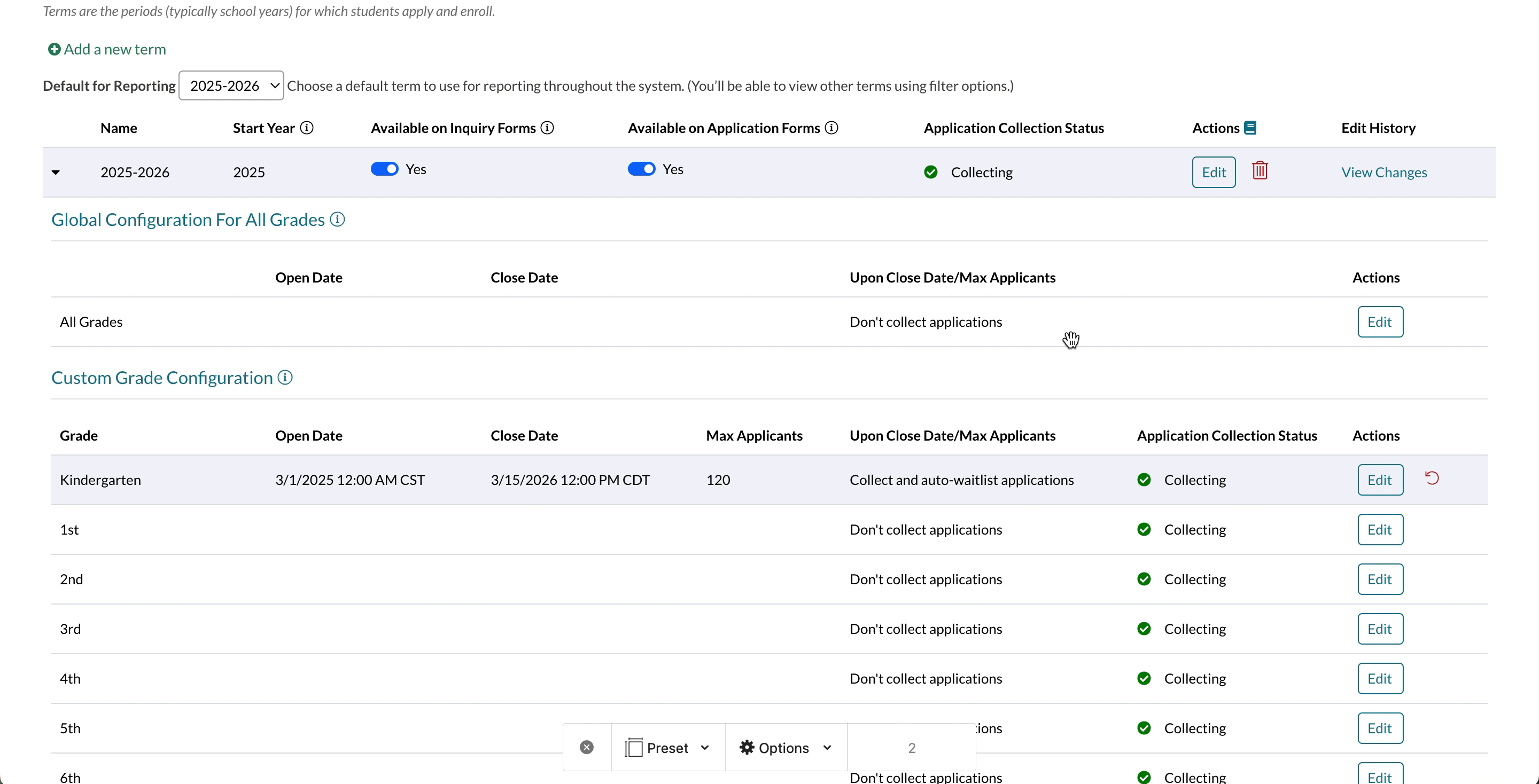Close the floating toolbar with X icon
The width and height of the screenshot is (1539, 784).
[x=587, y=748]
